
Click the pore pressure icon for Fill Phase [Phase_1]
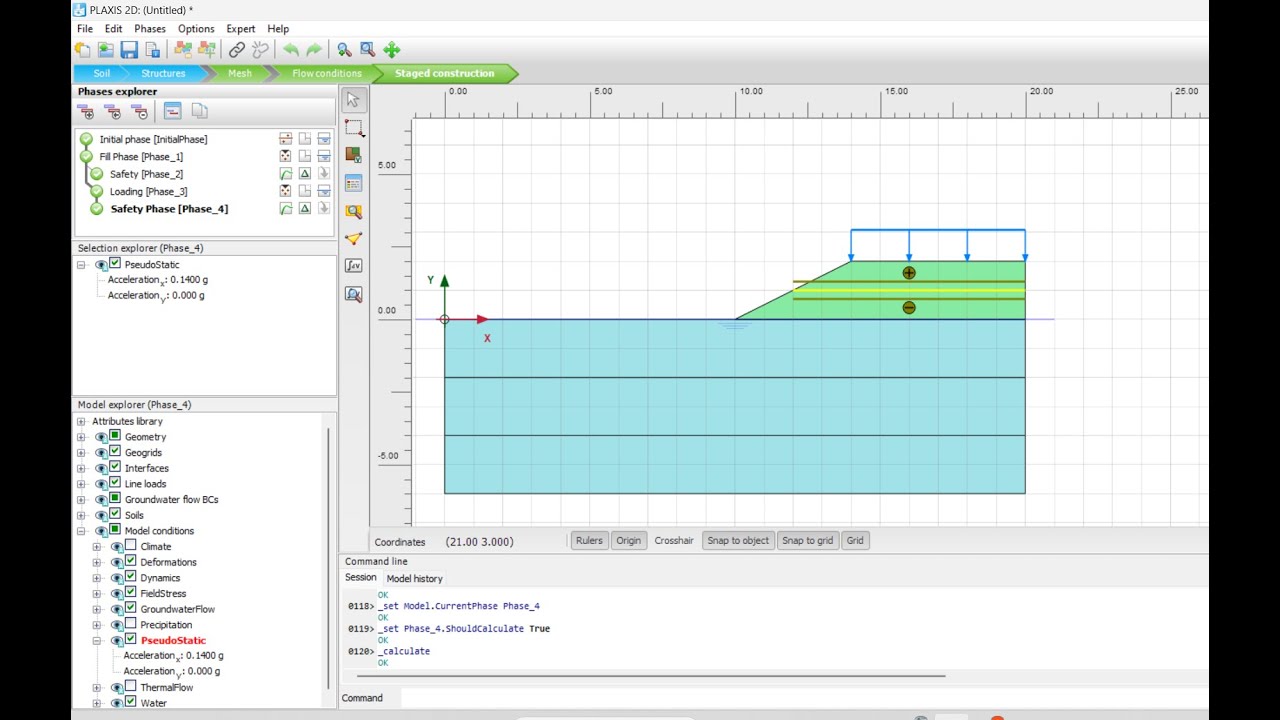(324, 156)
